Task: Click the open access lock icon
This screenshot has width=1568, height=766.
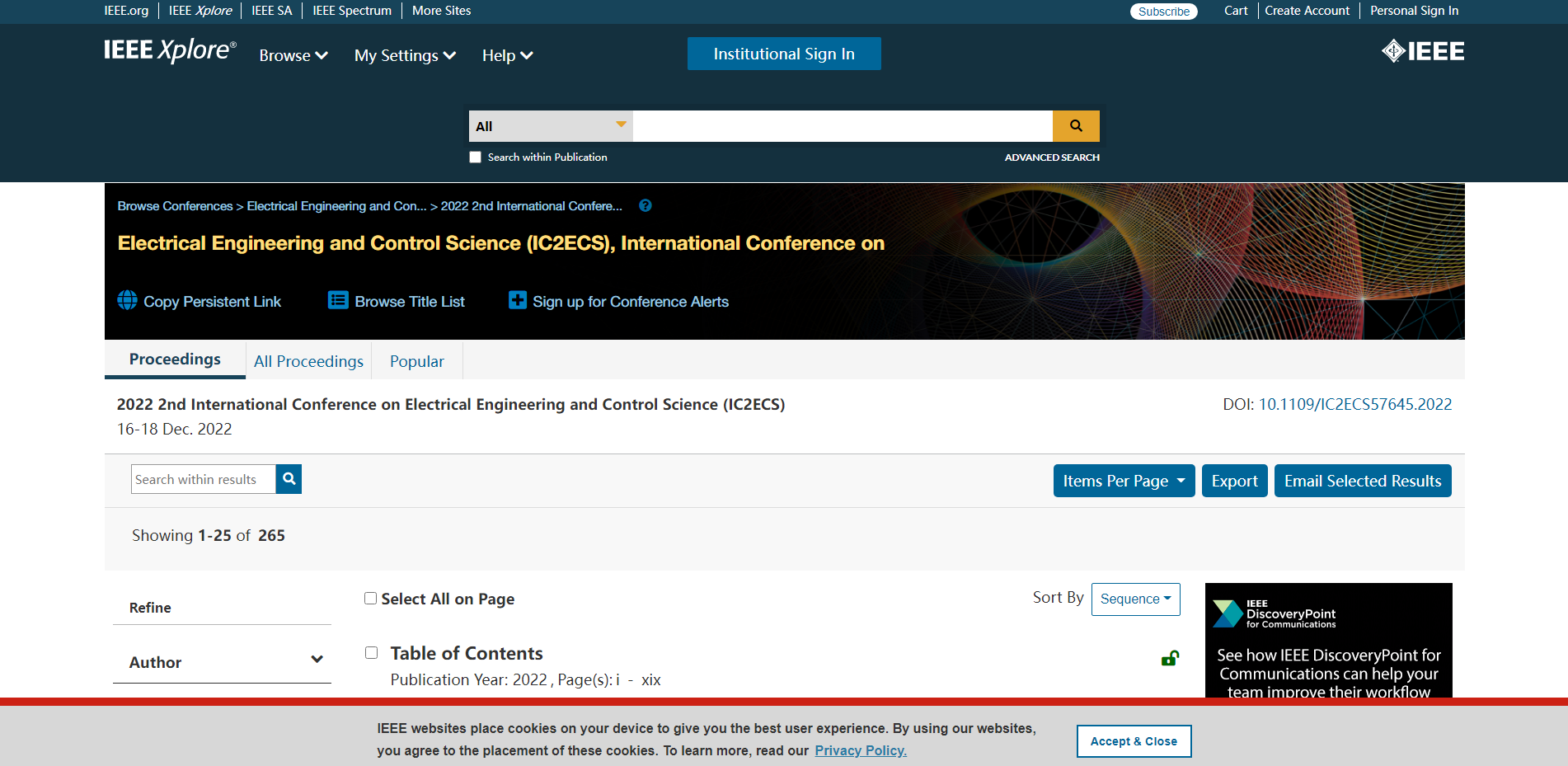Action: tap(1170, 658)
